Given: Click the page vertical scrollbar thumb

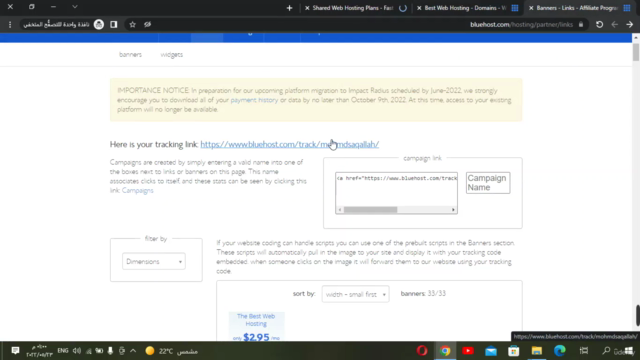Looking at the screenshot, I should (636, 52).
